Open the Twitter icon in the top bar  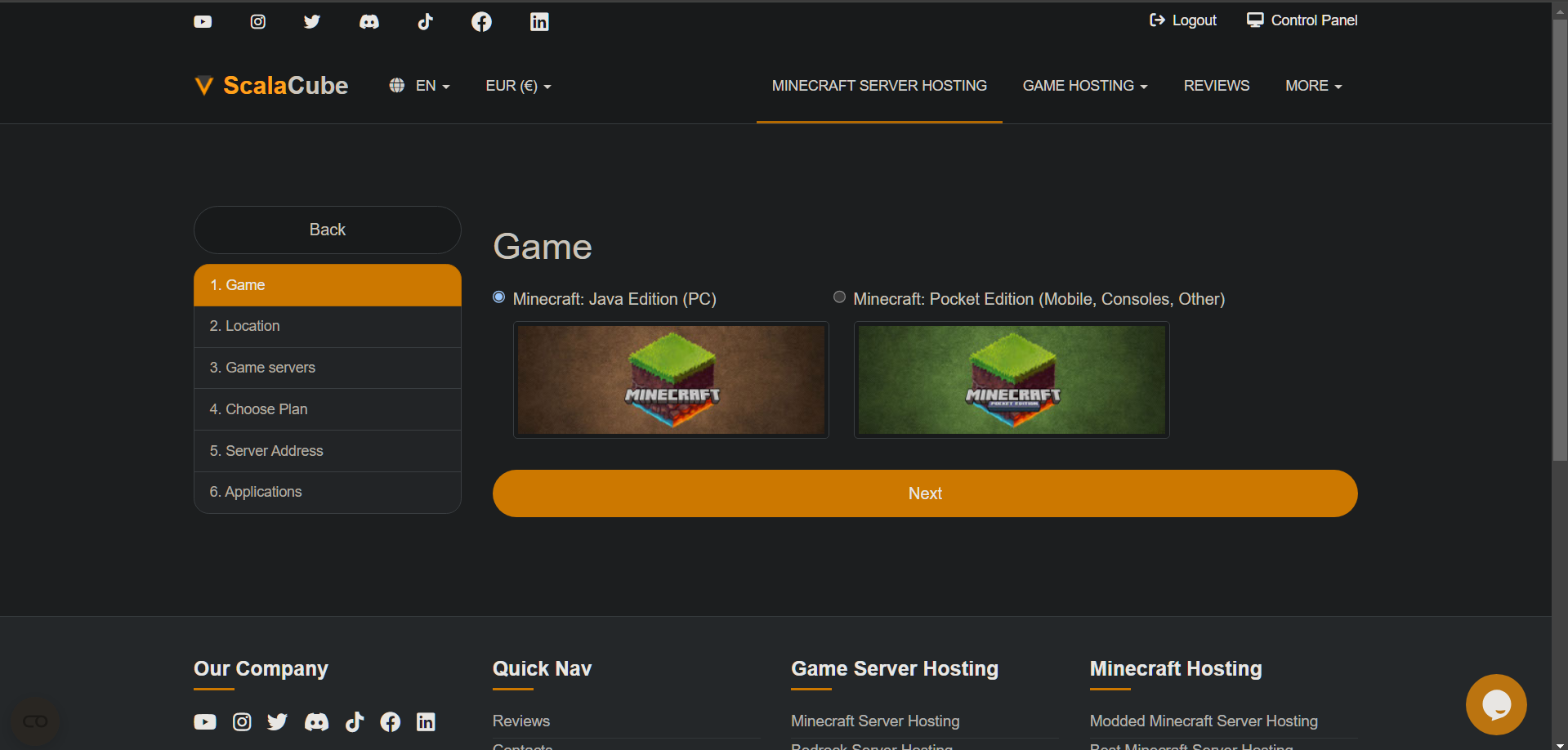pyautogui.click(x=312, y=22)
